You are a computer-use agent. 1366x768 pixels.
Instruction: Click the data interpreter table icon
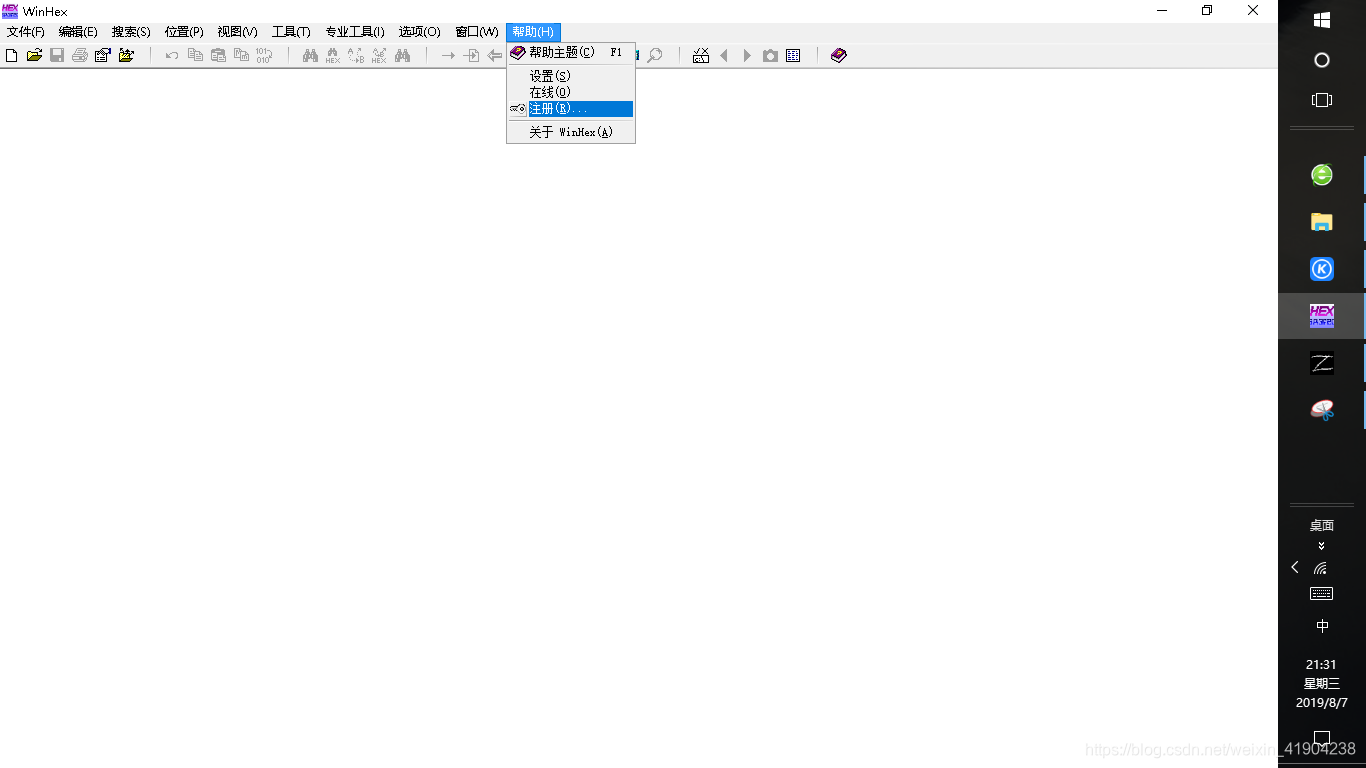pos(793,56)
